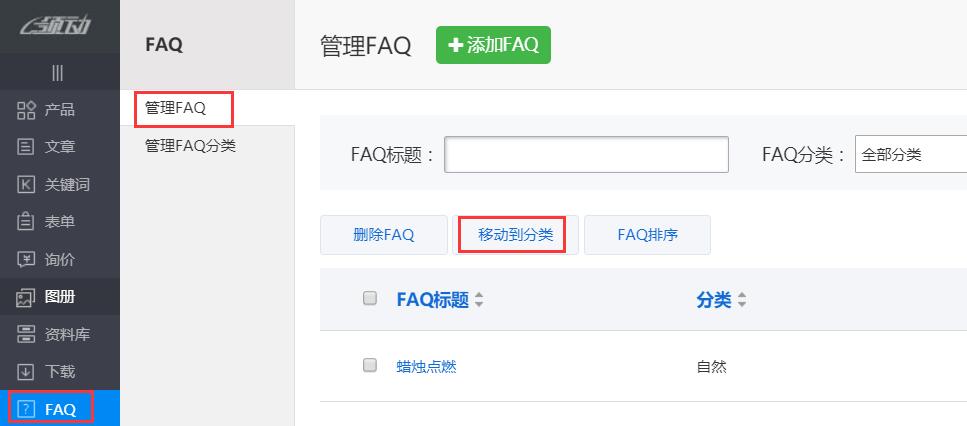Open the FAQ分类 dropdown (全部分类)
Screen dimensions: 967x426
910,155
